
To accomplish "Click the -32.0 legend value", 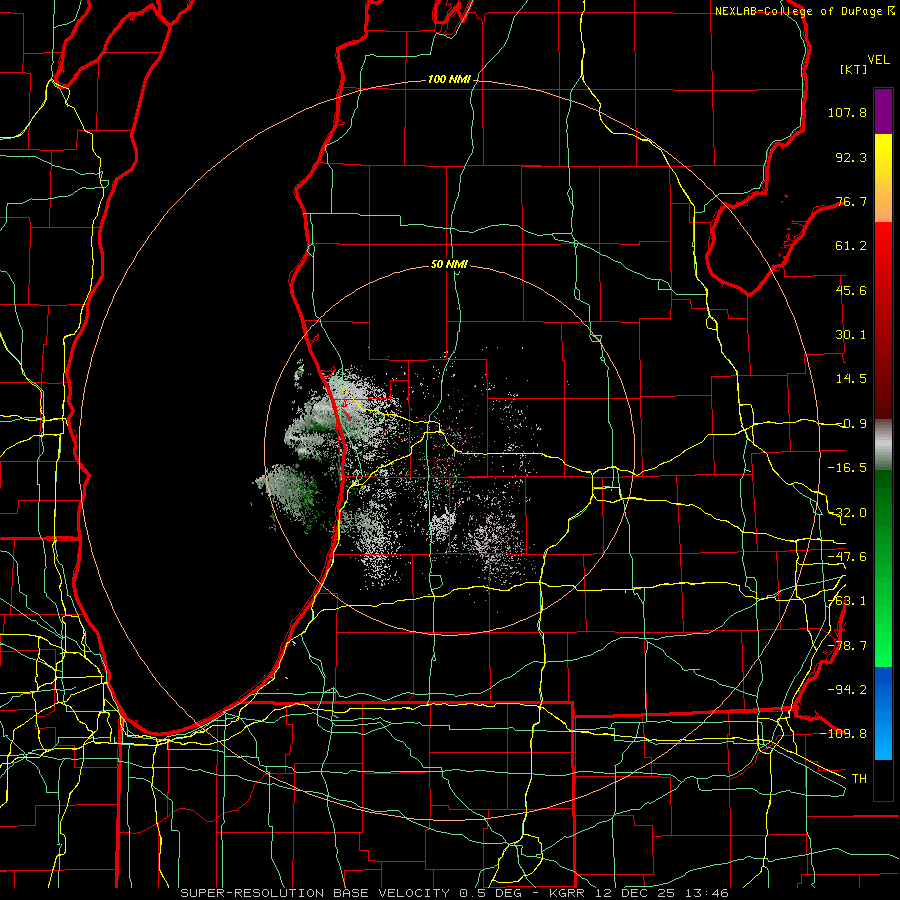I will tap(847, 513).
